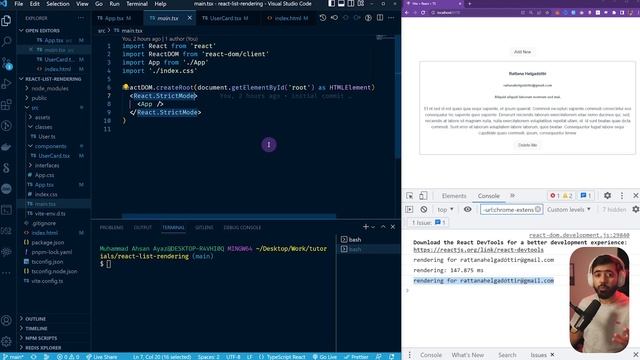Open the Terminal menu
The width and height of the screenshot is (640, 360).
[x=137, y=4]
